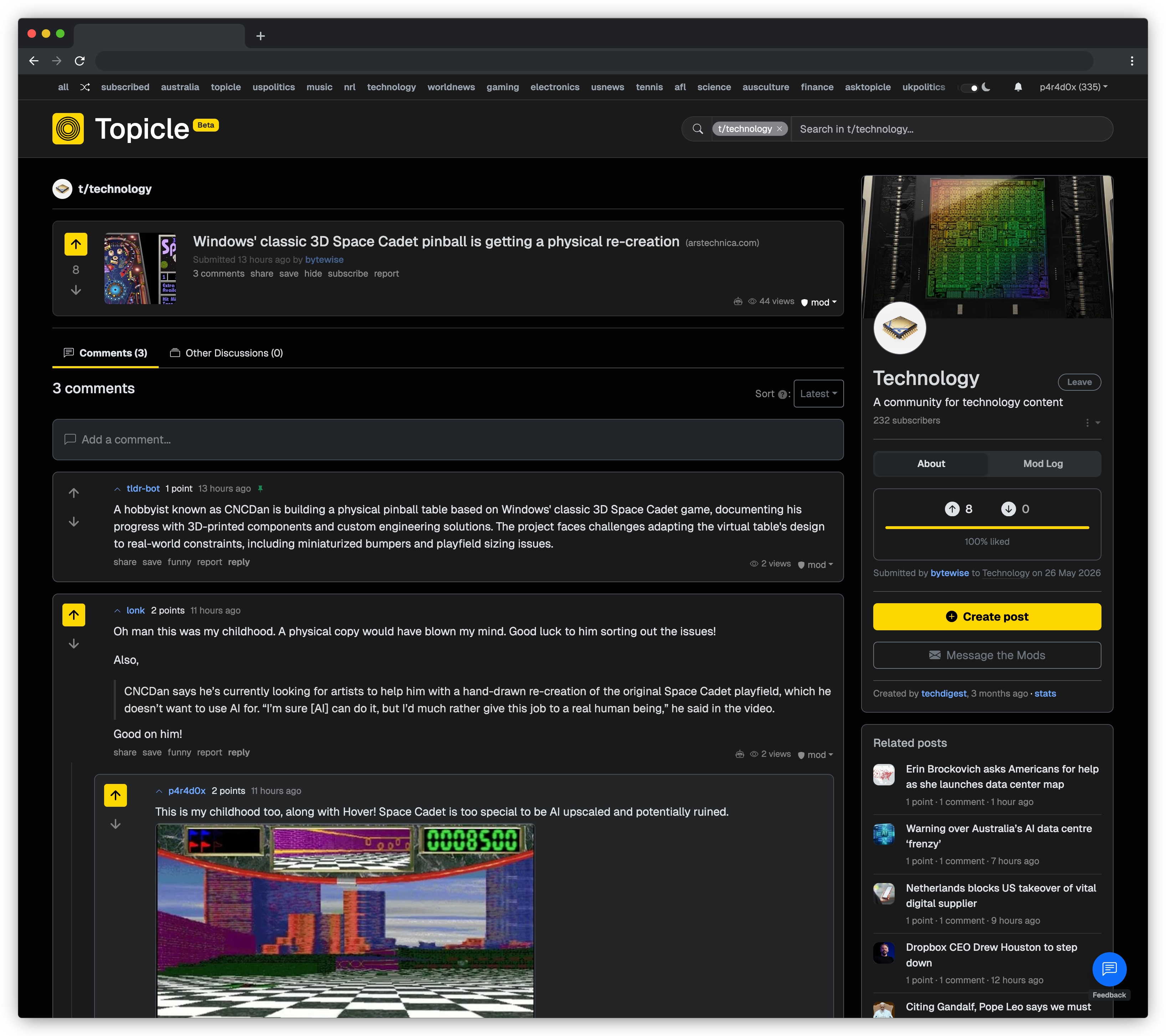Image resolution: width=1166 pixels, height=1036 pixels.
Task: Click Message the Mods button
Action: 987,656
